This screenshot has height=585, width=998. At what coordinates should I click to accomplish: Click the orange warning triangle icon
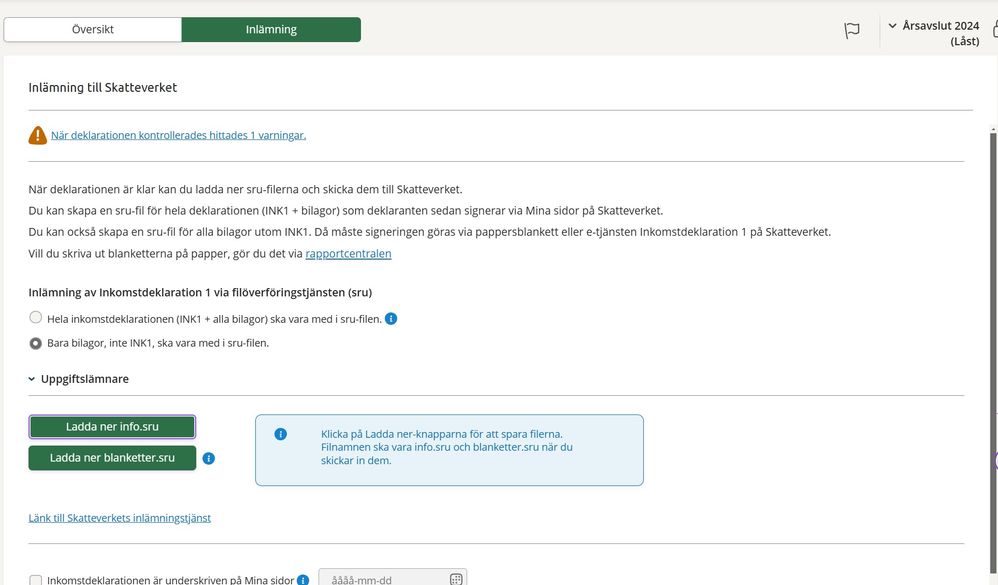(38, 135)
